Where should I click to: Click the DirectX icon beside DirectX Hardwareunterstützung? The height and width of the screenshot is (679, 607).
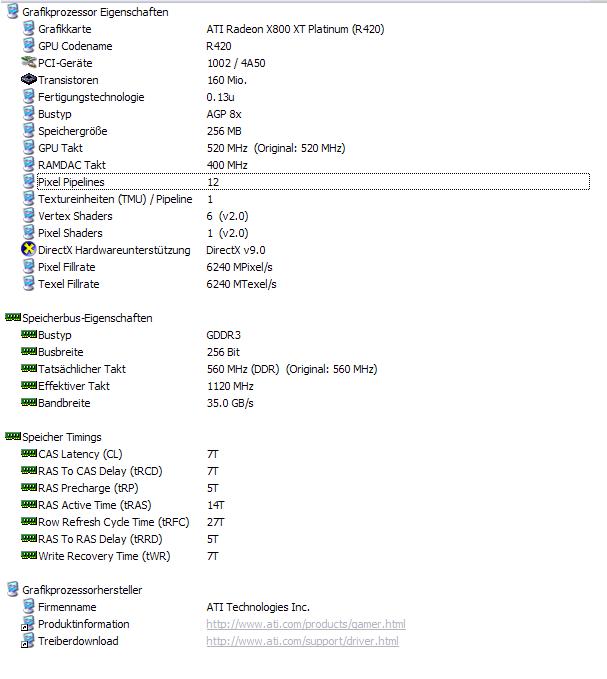pos(29,249)
